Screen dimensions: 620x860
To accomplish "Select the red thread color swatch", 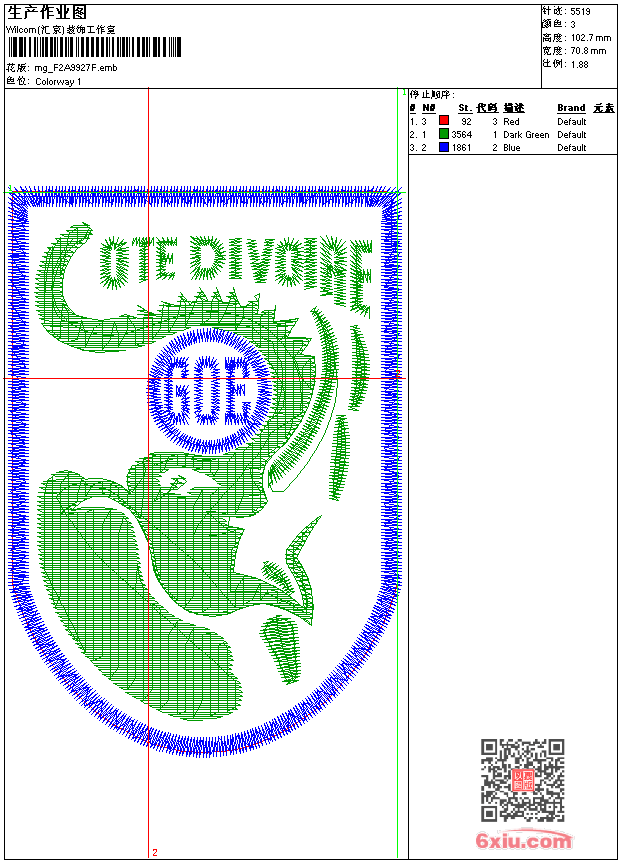I will point(444,121).
